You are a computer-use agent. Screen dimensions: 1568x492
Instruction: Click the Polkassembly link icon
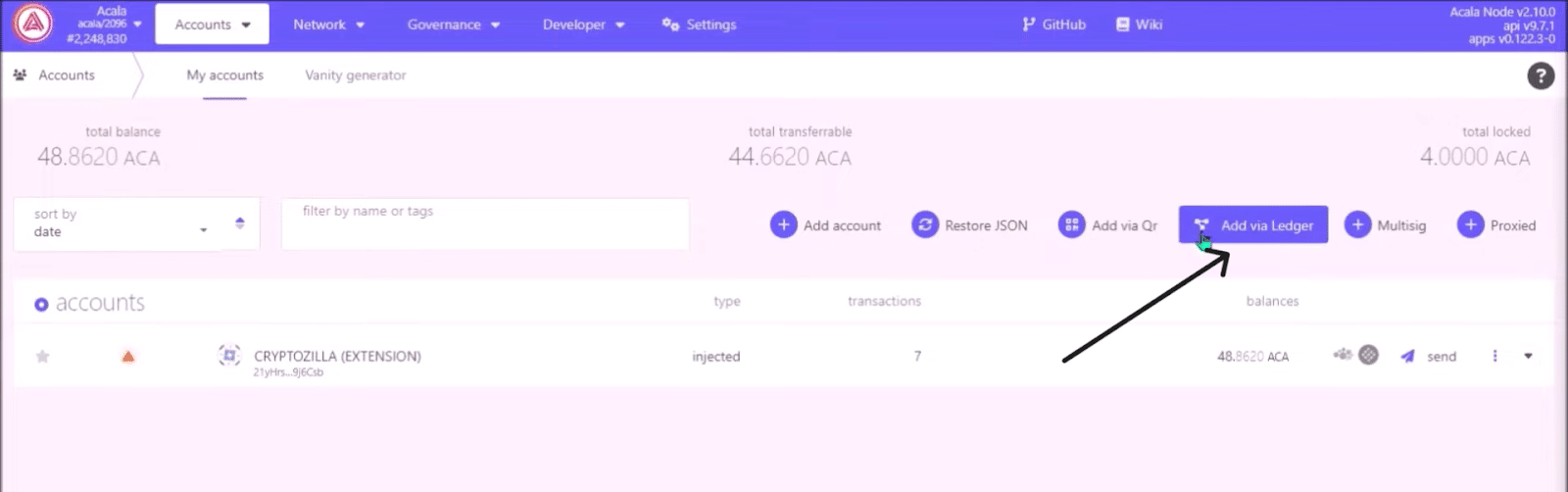(1343, 355)
